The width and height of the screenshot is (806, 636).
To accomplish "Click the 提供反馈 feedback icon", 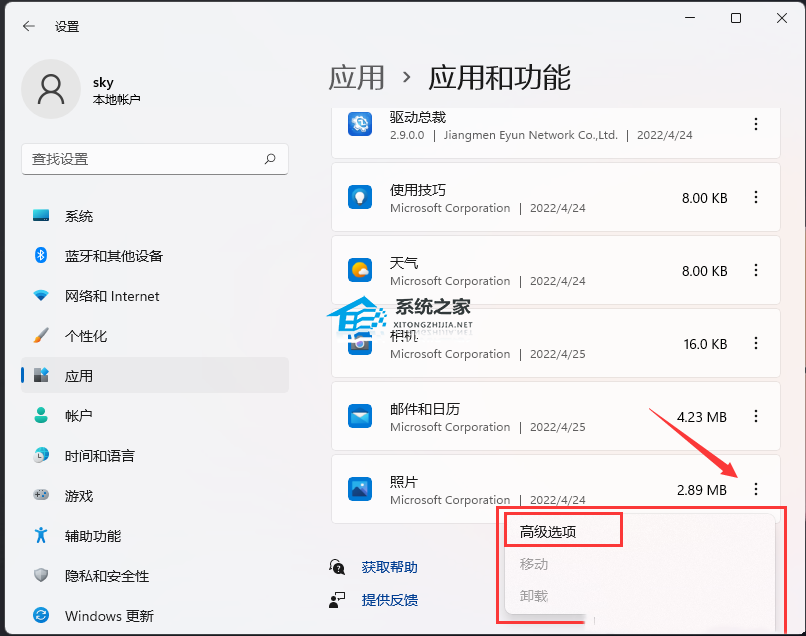I will tap(337, 599).
